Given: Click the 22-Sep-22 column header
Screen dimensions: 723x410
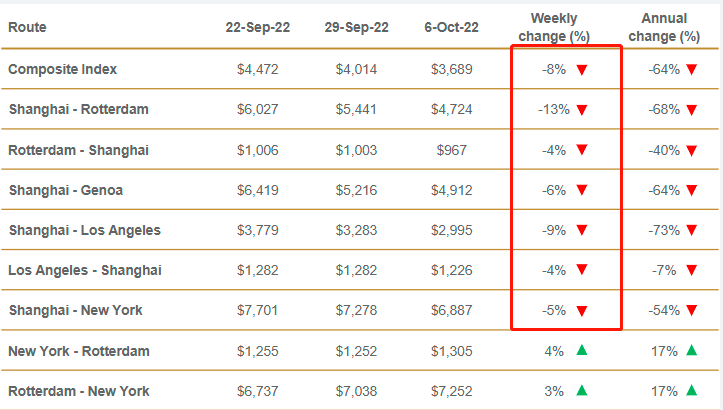Looking at the screenshot, I should coord(258,28).
